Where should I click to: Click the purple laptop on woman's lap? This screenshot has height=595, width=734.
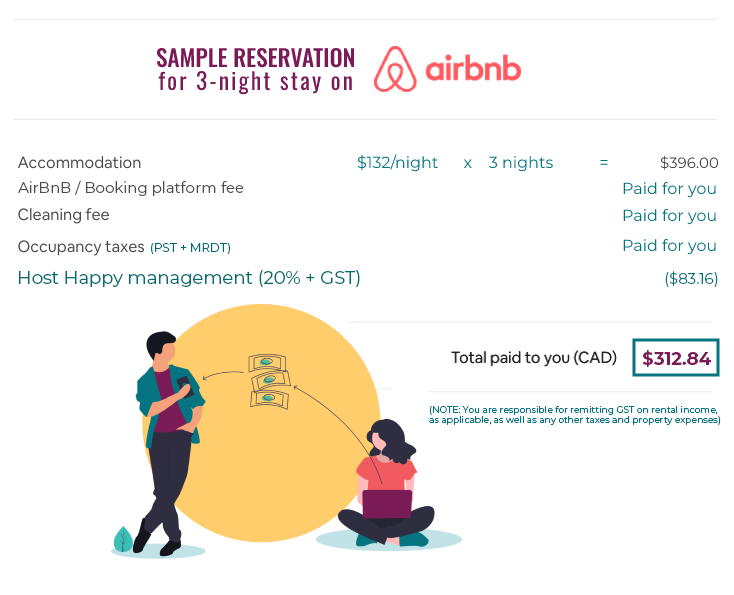pos(387,503)
